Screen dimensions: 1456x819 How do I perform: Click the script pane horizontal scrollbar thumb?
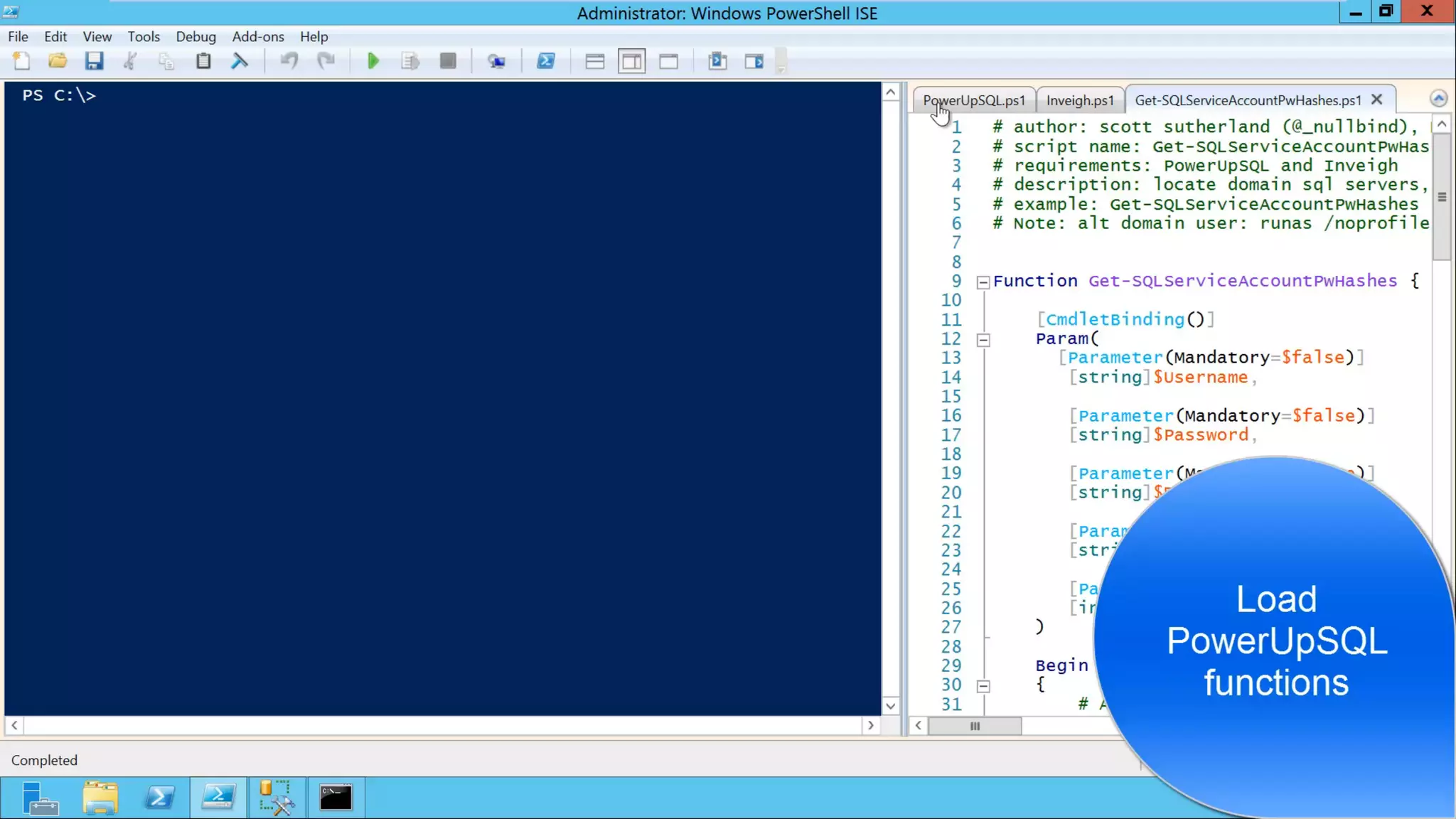[975, 726]
